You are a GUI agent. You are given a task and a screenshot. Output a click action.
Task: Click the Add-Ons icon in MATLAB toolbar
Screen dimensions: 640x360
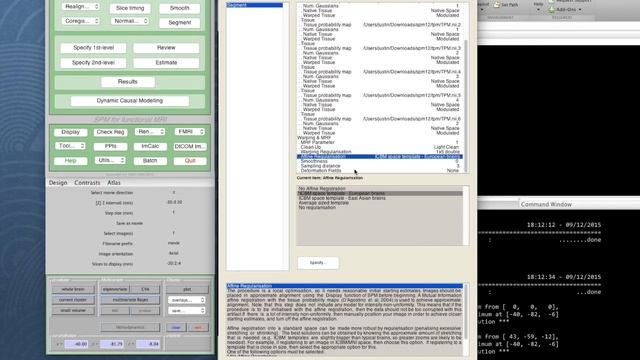pos(552,9)
